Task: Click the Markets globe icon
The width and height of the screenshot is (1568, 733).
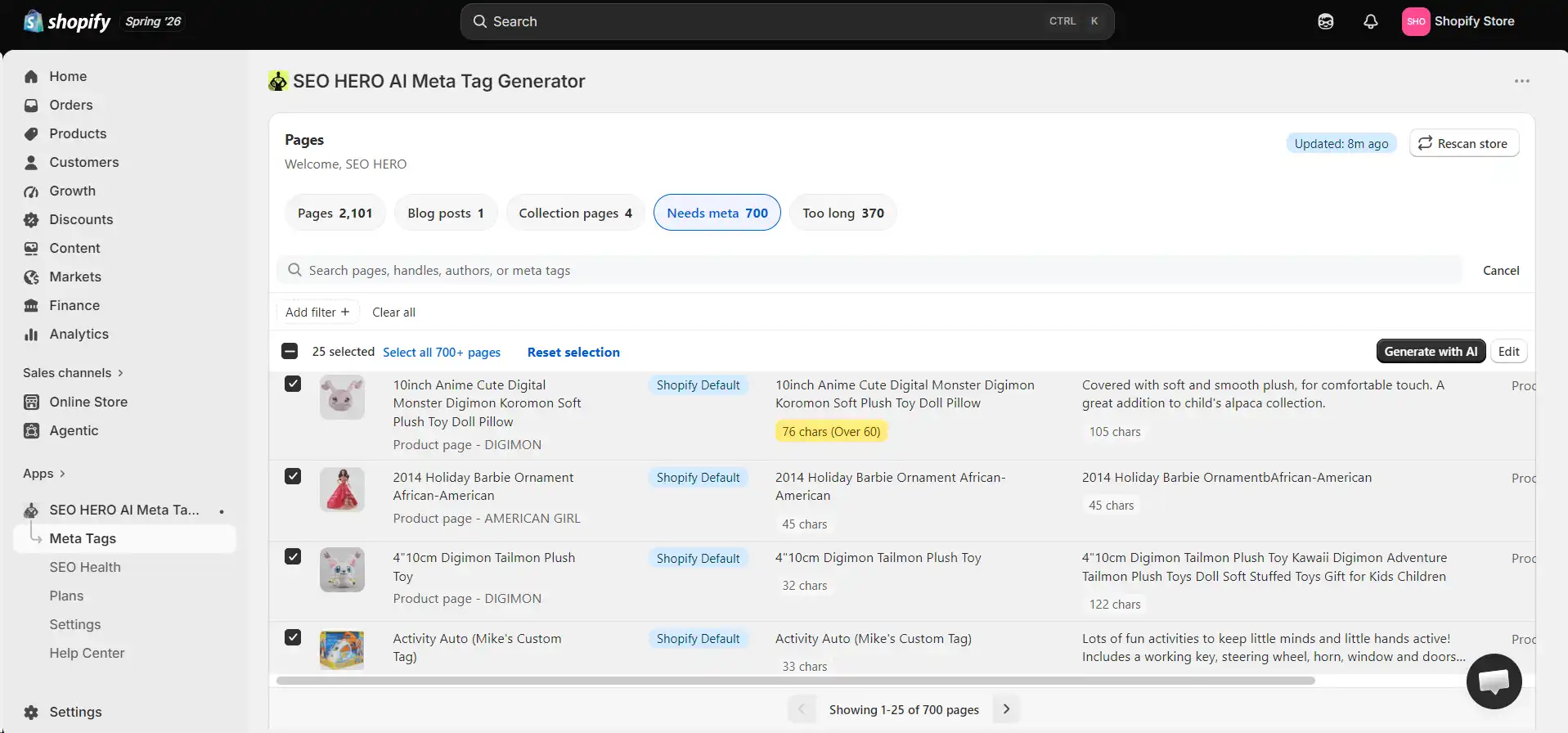Action: click(31, 277)
